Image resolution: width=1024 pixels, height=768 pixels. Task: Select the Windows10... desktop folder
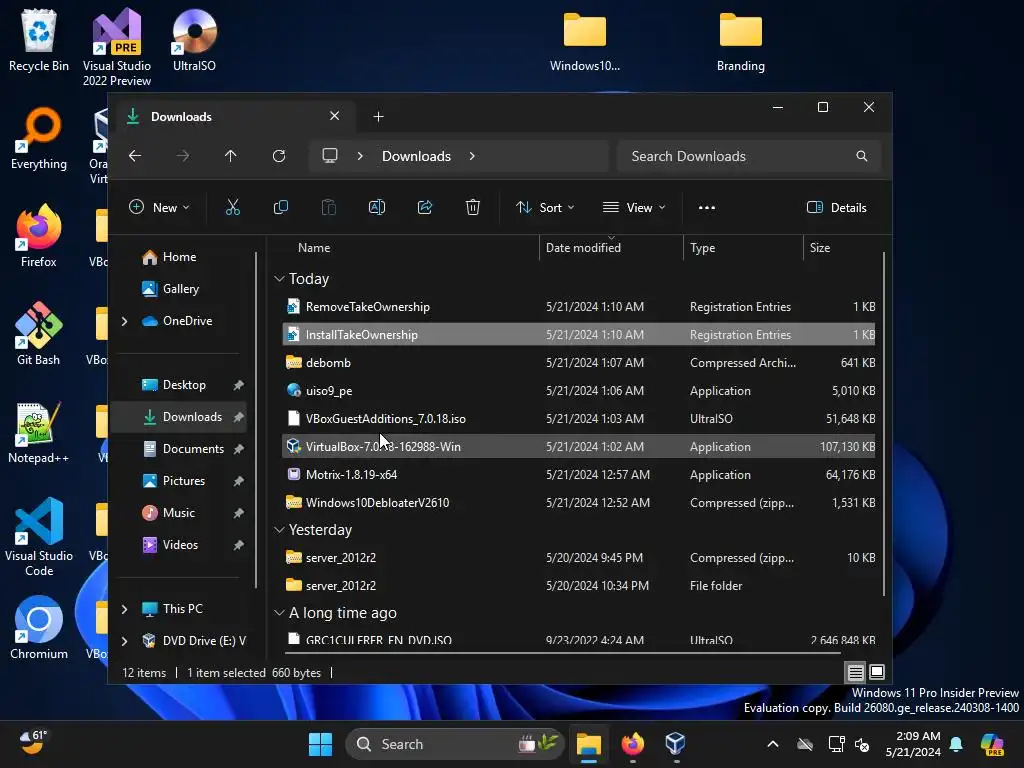coord(584,40)
